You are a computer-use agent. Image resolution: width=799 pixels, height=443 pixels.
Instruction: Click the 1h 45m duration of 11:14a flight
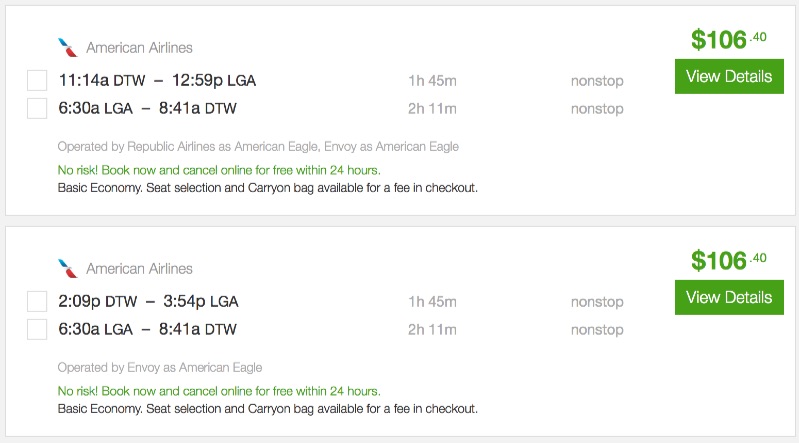432,81
